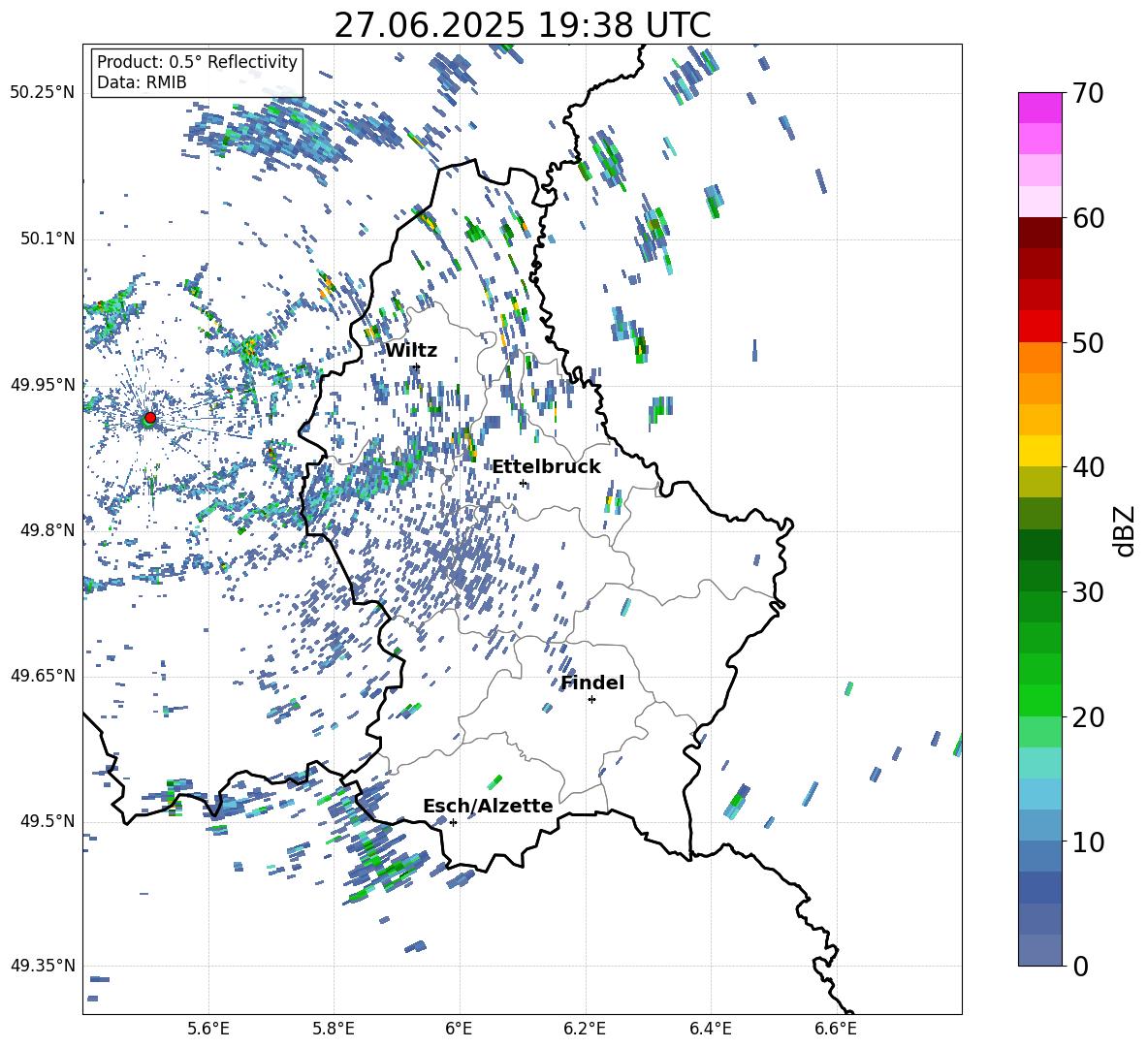The image size is (1148, 1048).
Task: Click the cross marker below Wiltz
Action: pyautogui.click(x=417, y=366)
